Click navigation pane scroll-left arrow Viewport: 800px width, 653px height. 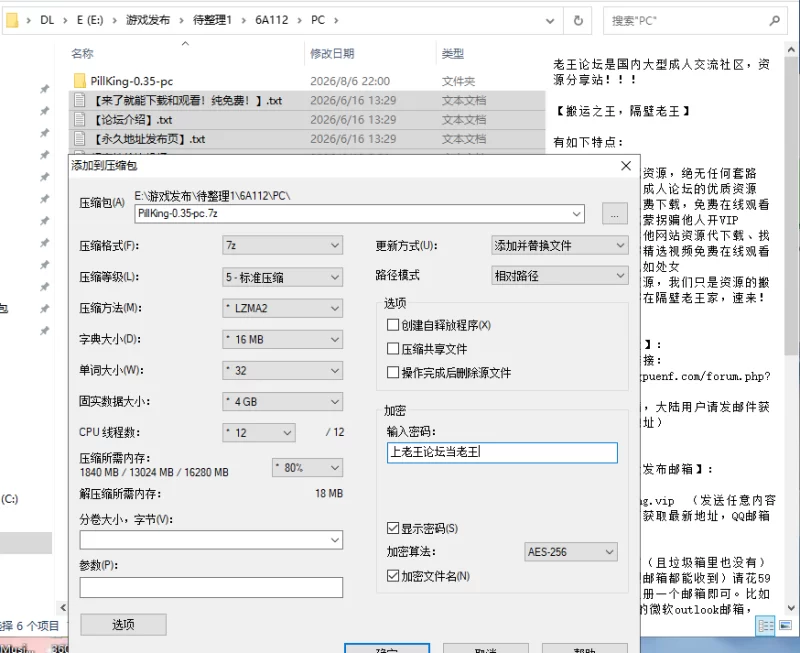coord(63,607)
